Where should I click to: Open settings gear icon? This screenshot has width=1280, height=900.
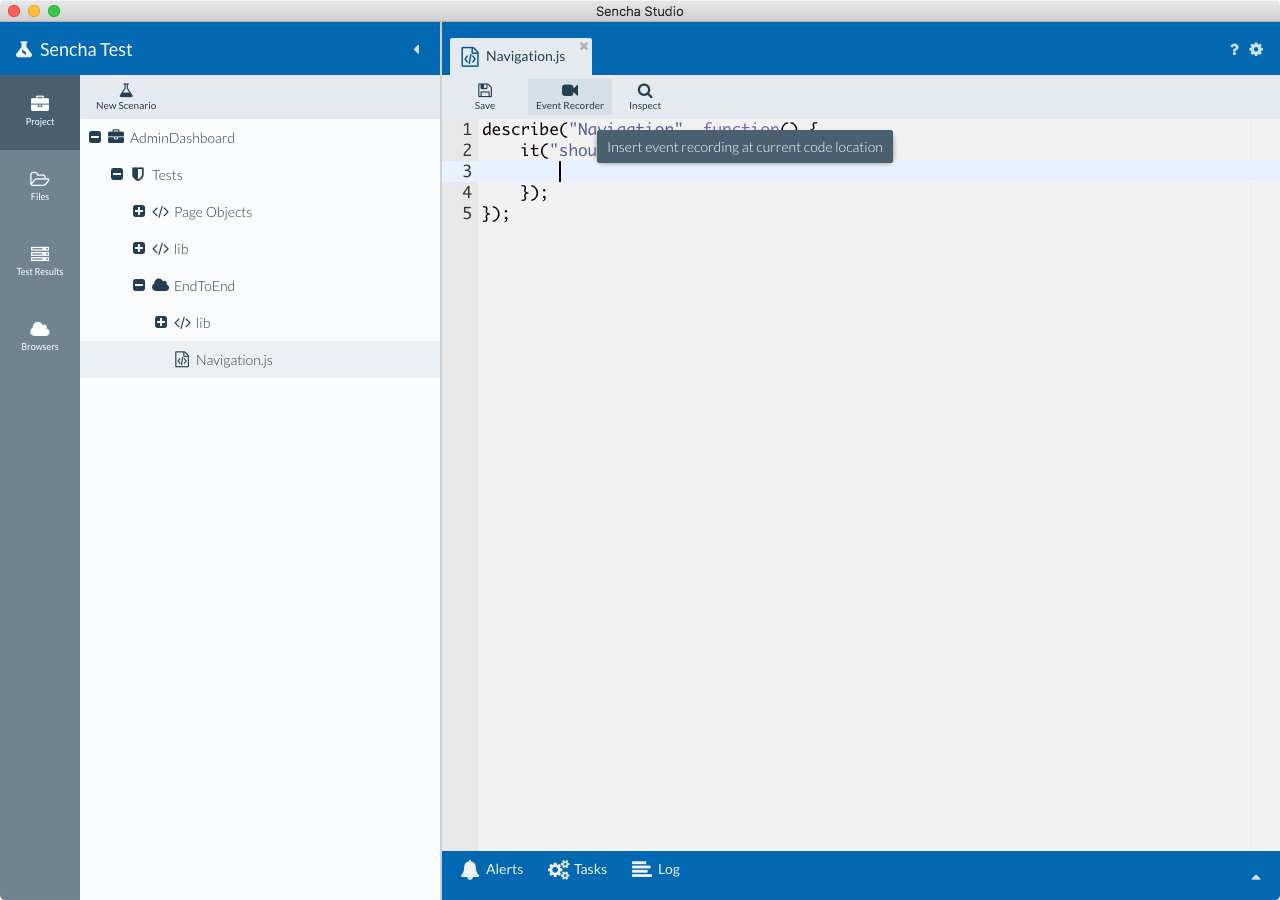[1257, 49]
